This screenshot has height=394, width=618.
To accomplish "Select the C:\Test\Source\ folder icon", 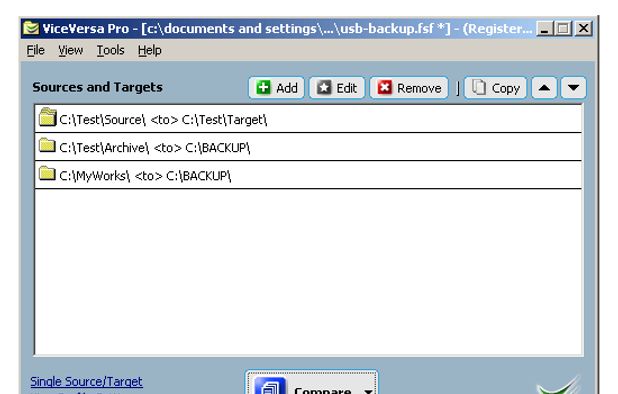I will tap(48, 117).
